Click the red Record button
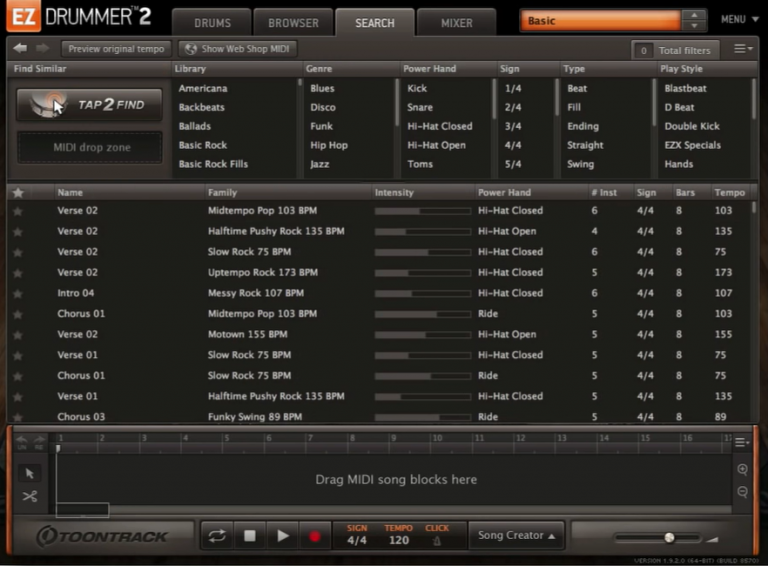 click(x=315, y=536)
